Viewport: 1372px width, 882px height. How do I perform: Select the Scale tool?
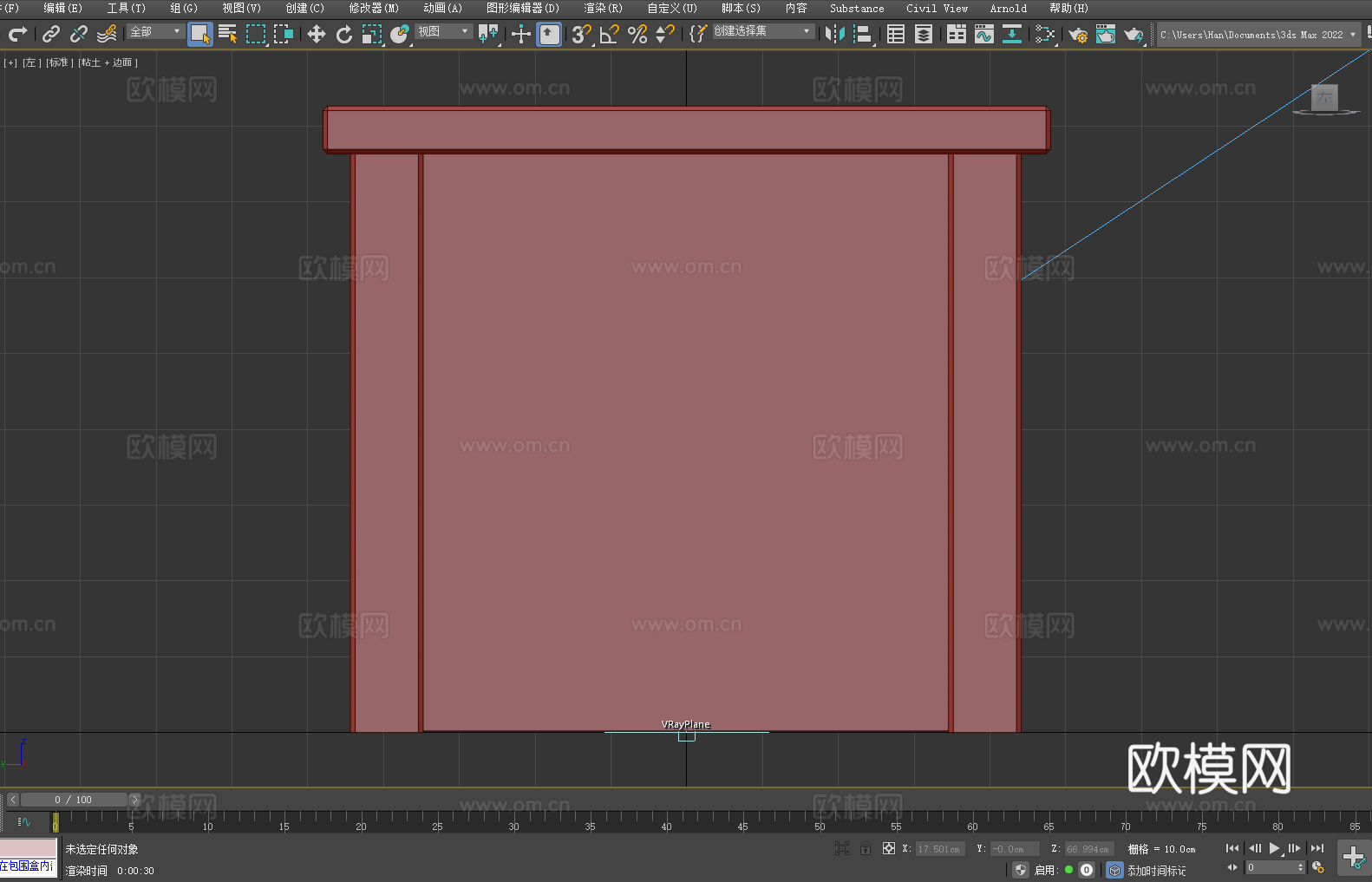(372, 34)
